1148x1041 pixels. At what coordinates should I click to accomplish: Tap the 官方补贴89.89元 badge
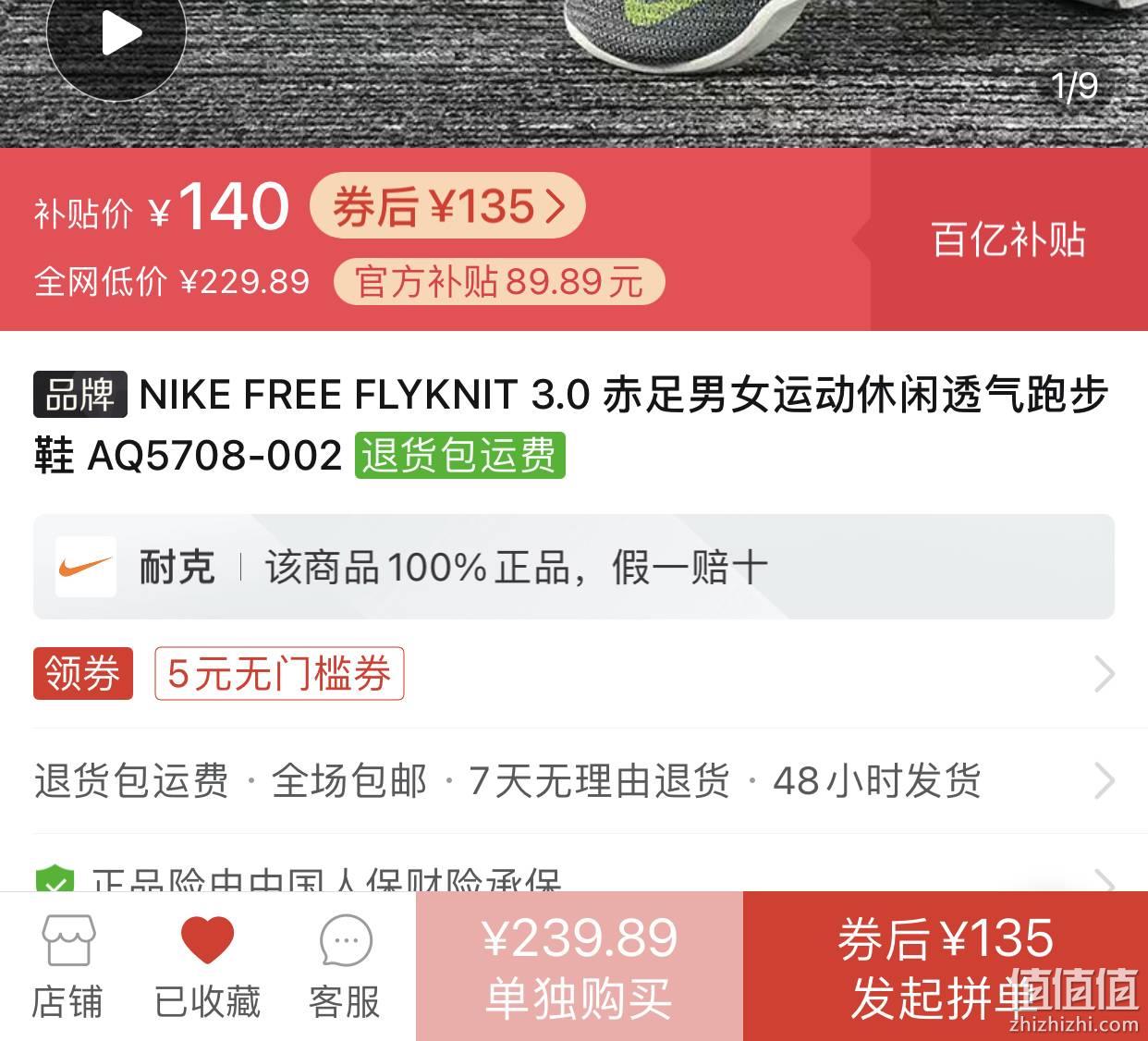[x=499, y=281]
